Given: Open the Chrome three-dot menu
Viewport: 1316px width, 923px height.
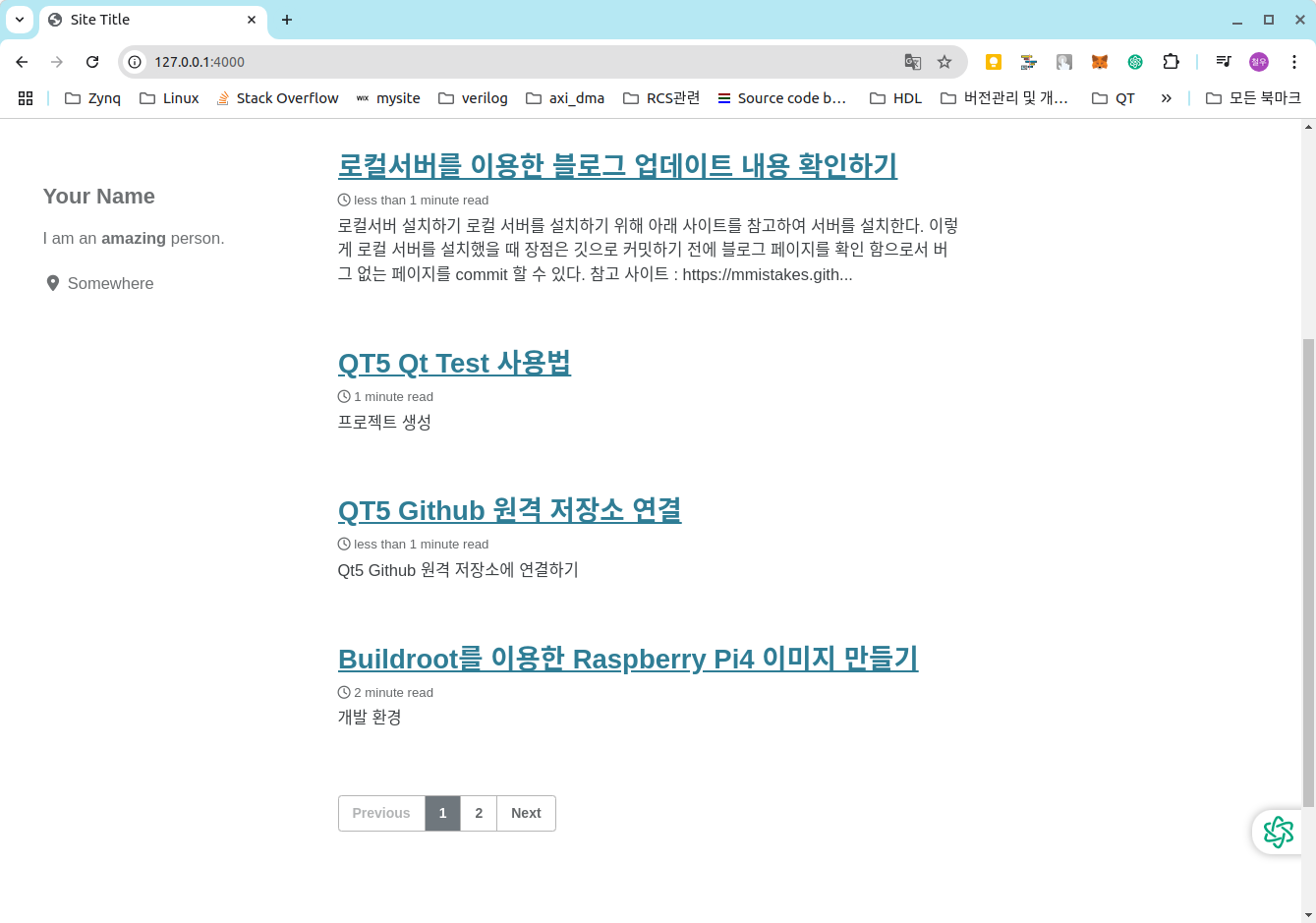Looking at the screenshot, I should pyautogui.click(x=1295, y=61).
